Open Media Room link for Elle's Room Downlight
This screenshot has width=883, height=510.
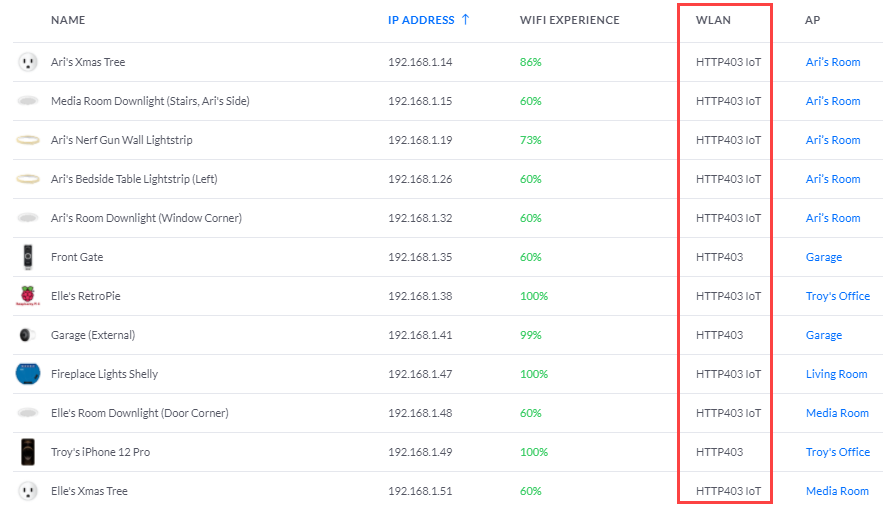tap(837, 413)
